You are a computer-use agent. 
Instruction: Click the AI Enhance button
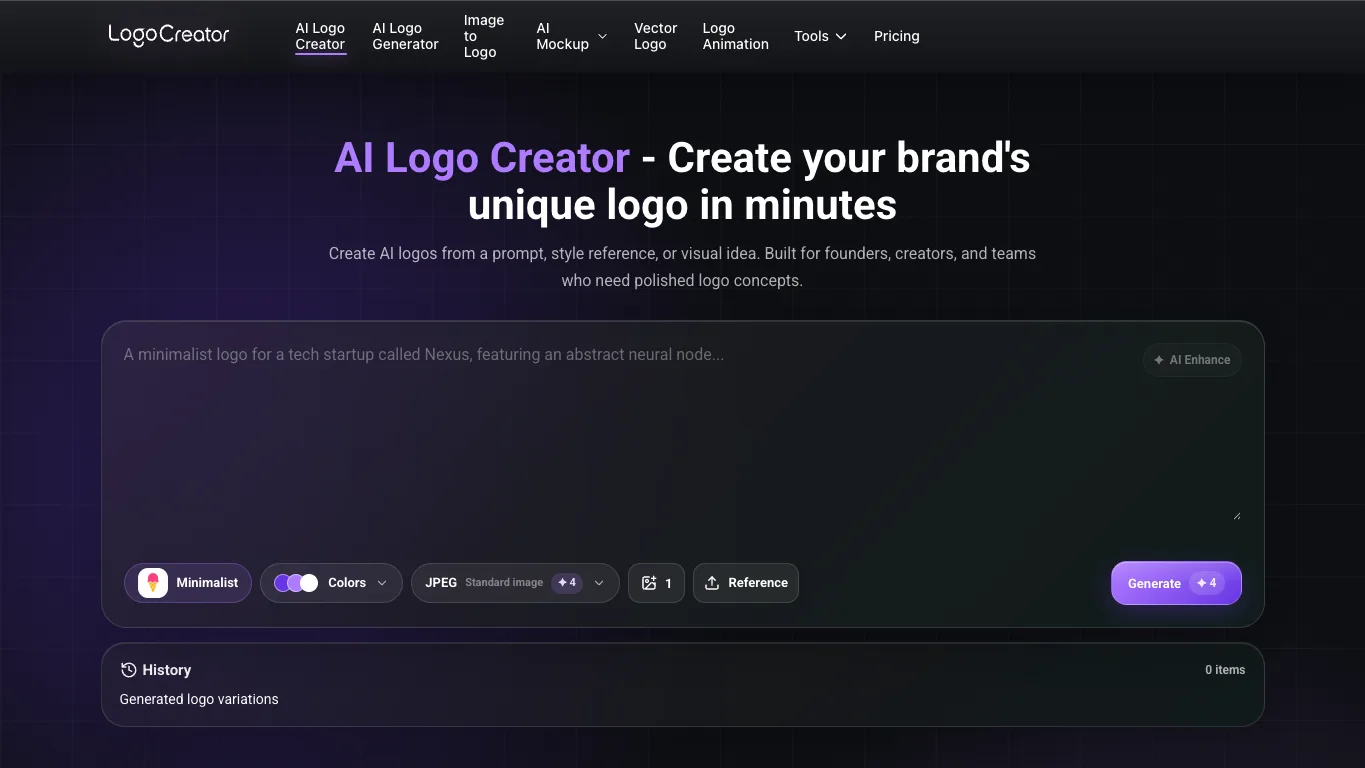1192,360
